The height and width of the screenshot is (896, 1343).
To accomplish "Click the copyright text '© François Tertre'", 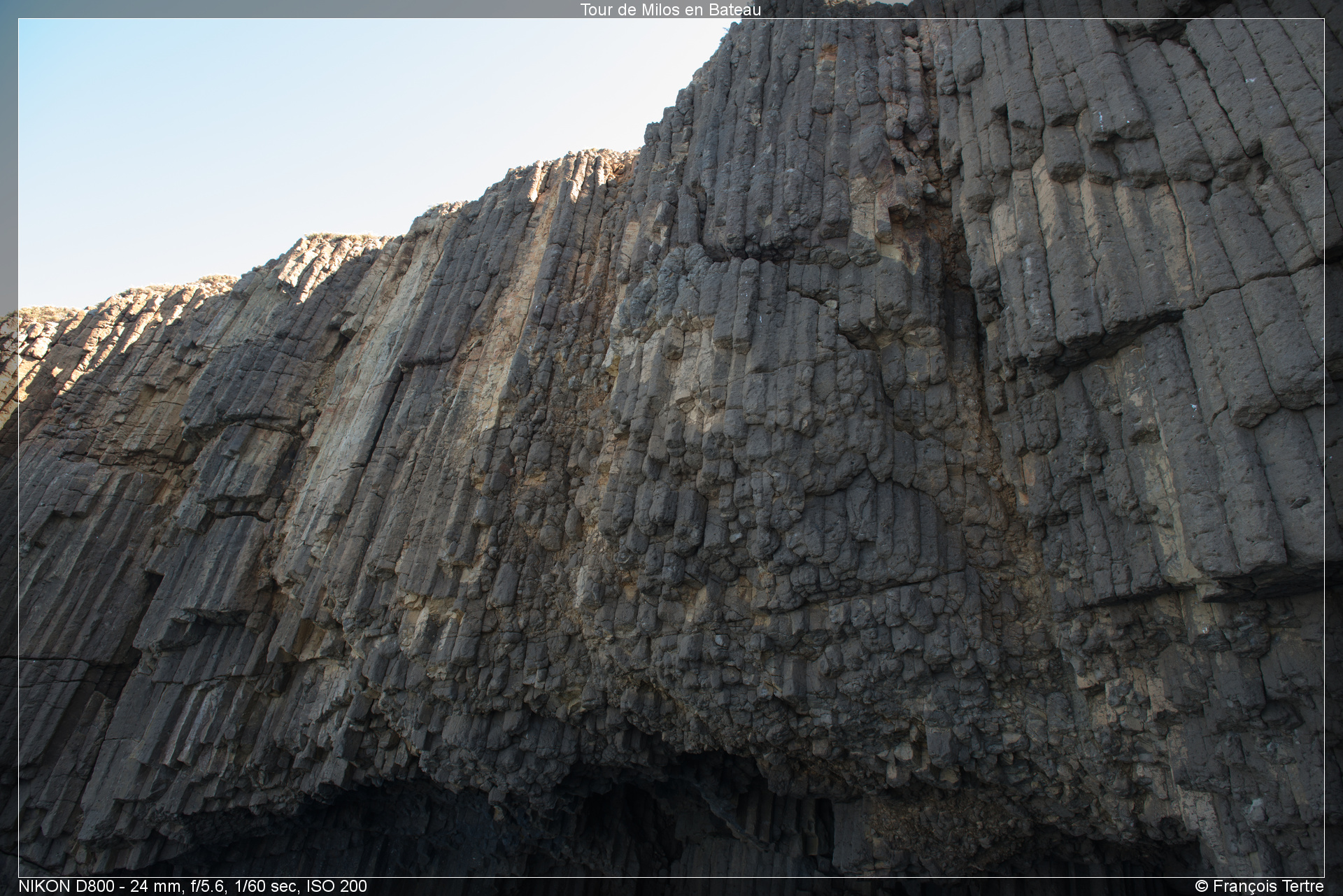I will pyautogui.click(x=1260, y=886).
